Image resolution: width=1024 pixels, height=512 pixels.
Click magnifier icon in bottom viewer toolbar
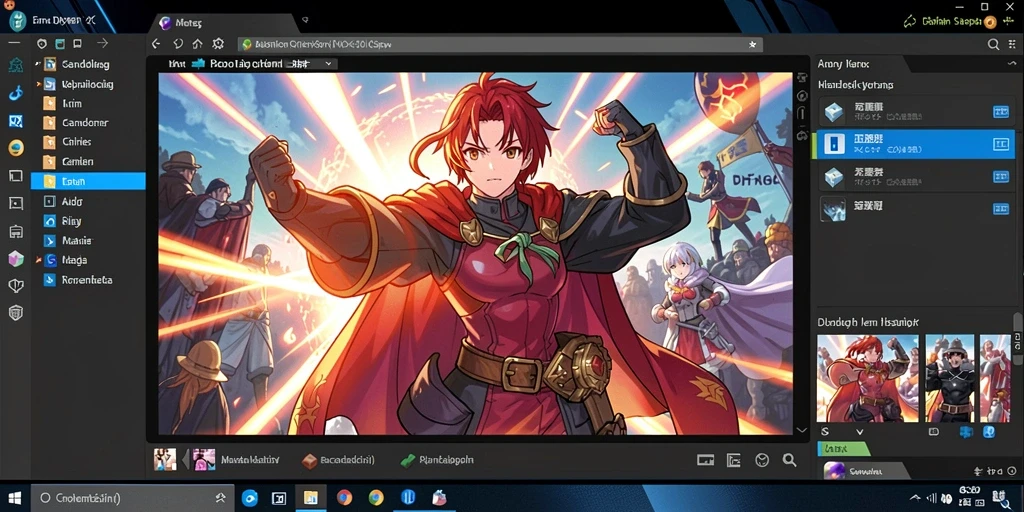tap(790, 460)
